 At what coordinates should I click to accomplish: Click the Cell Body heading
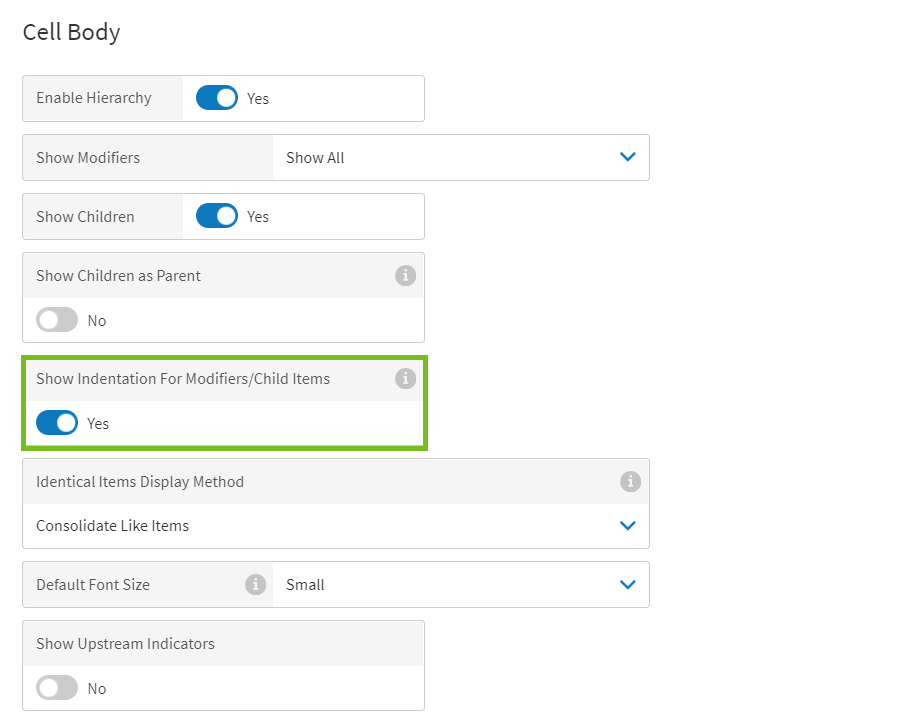point(70,32)
